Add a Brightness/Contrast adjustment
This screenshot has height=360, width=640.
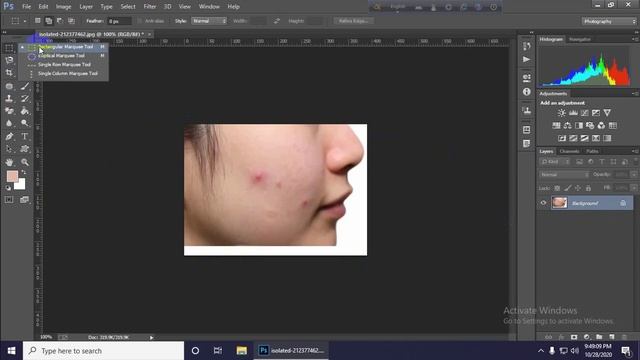click(x=562, y=113)
